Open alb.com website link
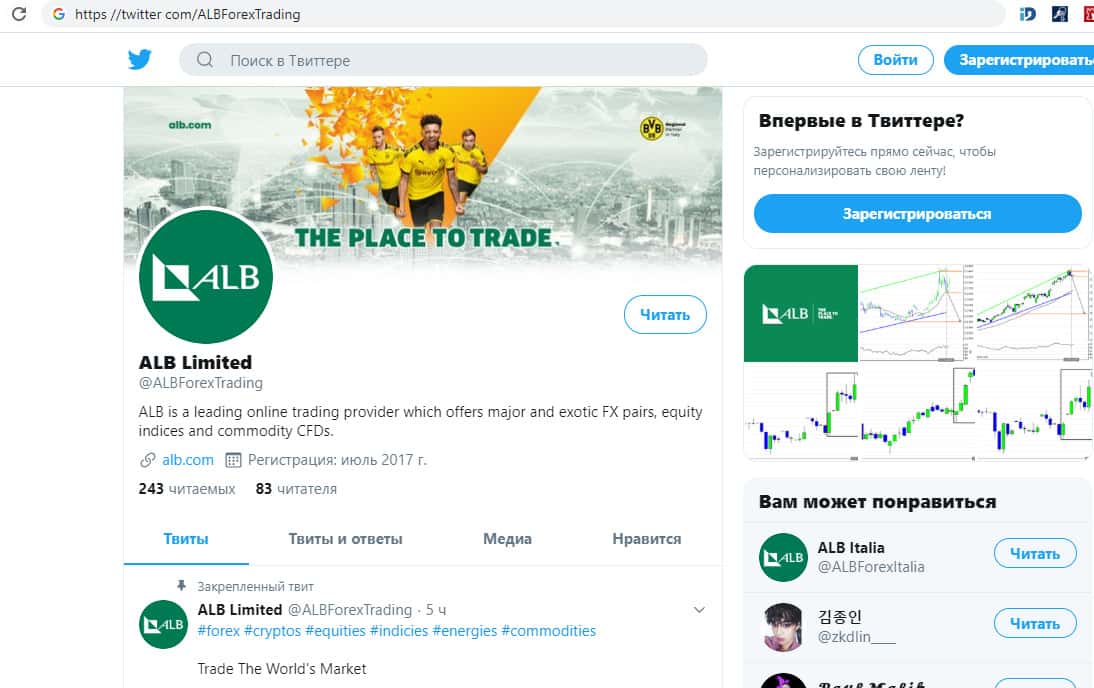 188,460
